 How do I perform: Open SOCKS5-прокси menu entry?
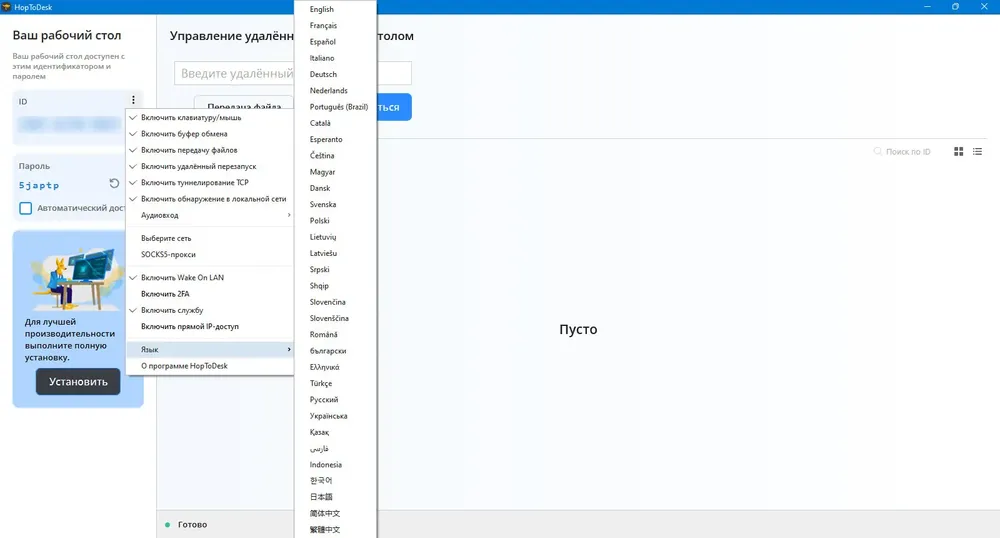tap(210, 254)
